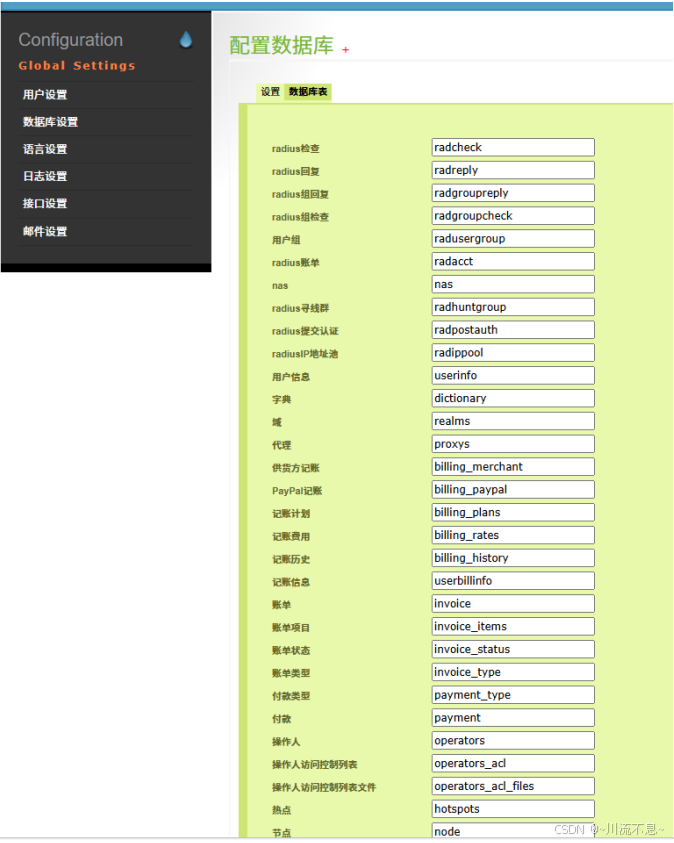The height and width of the screenshot is (843, 674).
Task: Click the 付款类型 label
Action: tap(291, 696)
